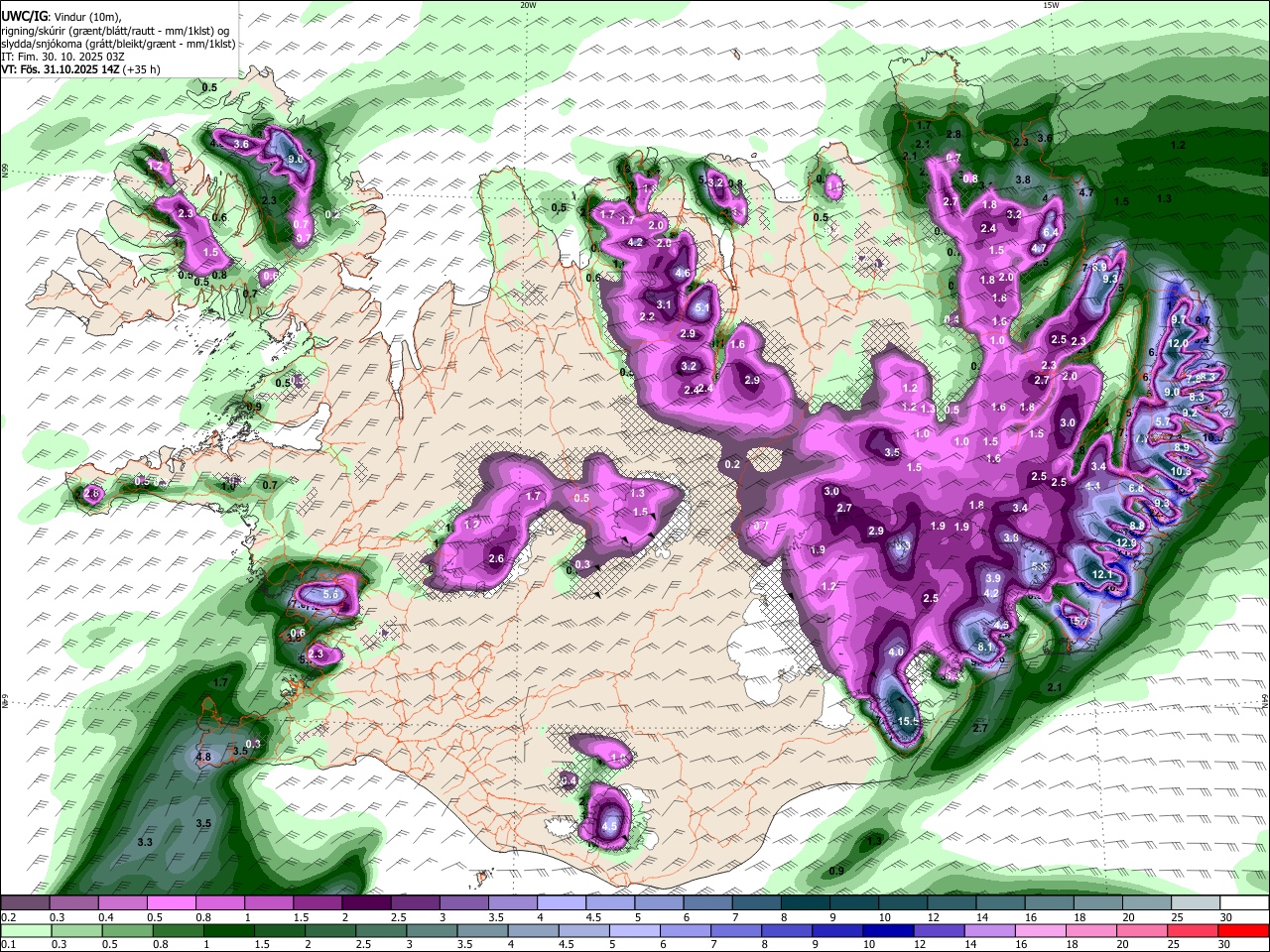Select the snow legend swatch starting at 14
This screenshot has width=1270, height=952.
click(1001, 903)
